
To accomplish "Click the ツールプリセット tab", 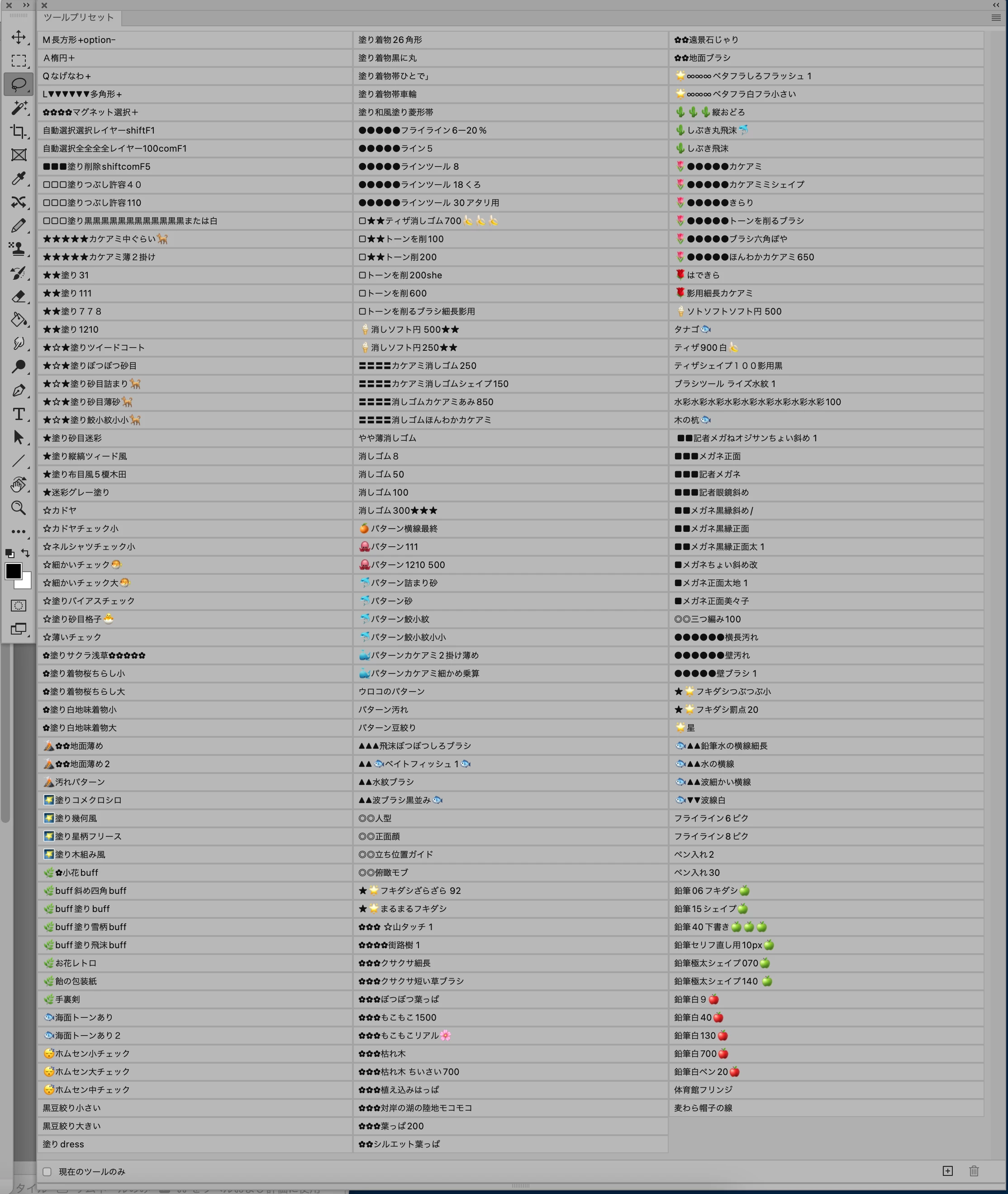I will click(x=79, y=17).
